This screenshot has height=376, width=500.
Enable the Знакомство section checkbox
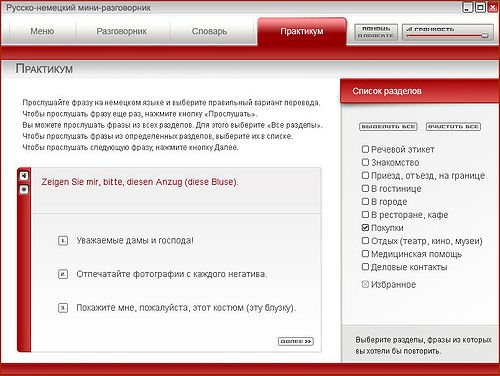pyautogui.click(x=365, y=162)
